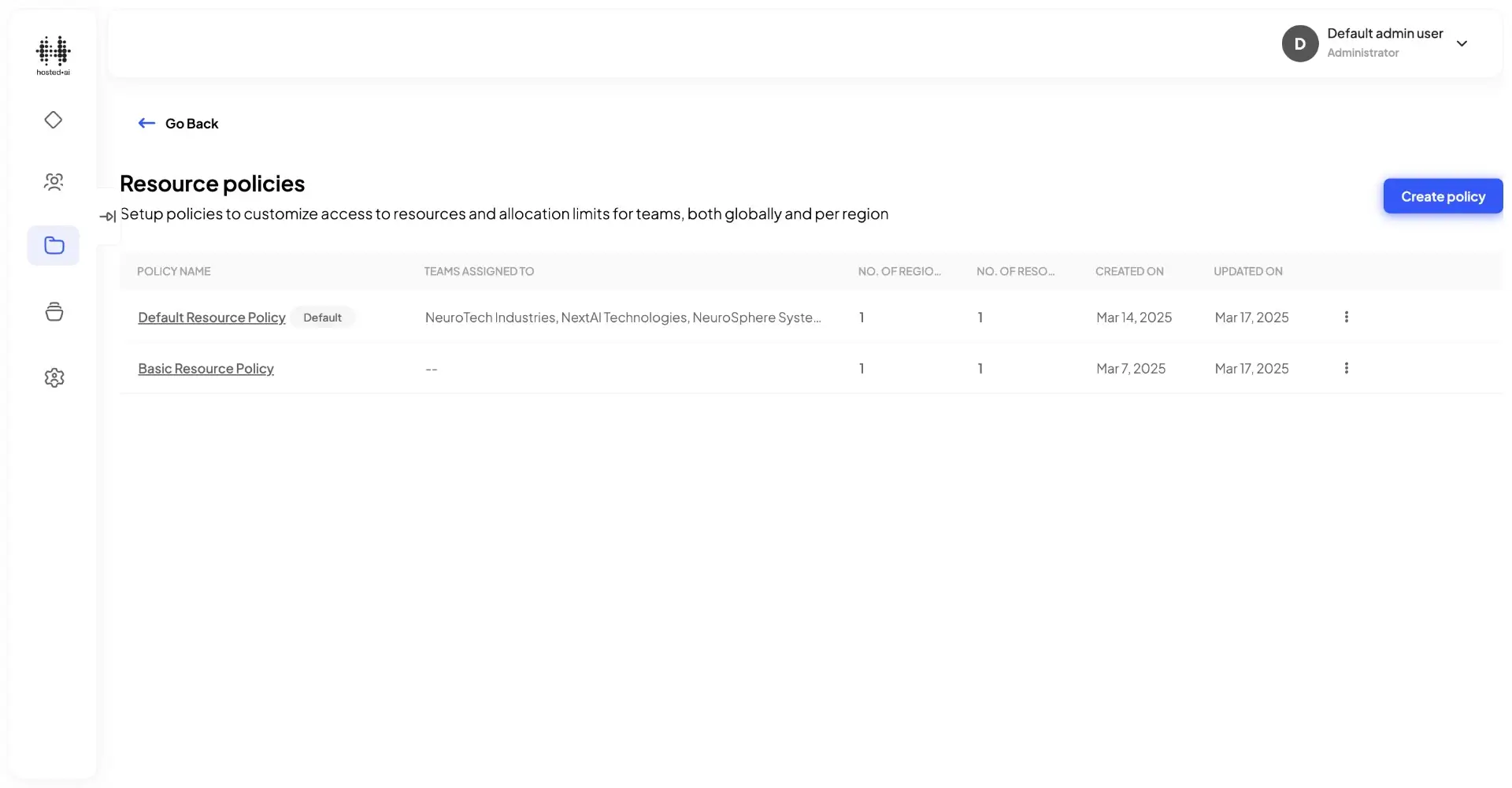Open the Teams section via people icon
The image size is (1512, 788).
tap(53, 182)
